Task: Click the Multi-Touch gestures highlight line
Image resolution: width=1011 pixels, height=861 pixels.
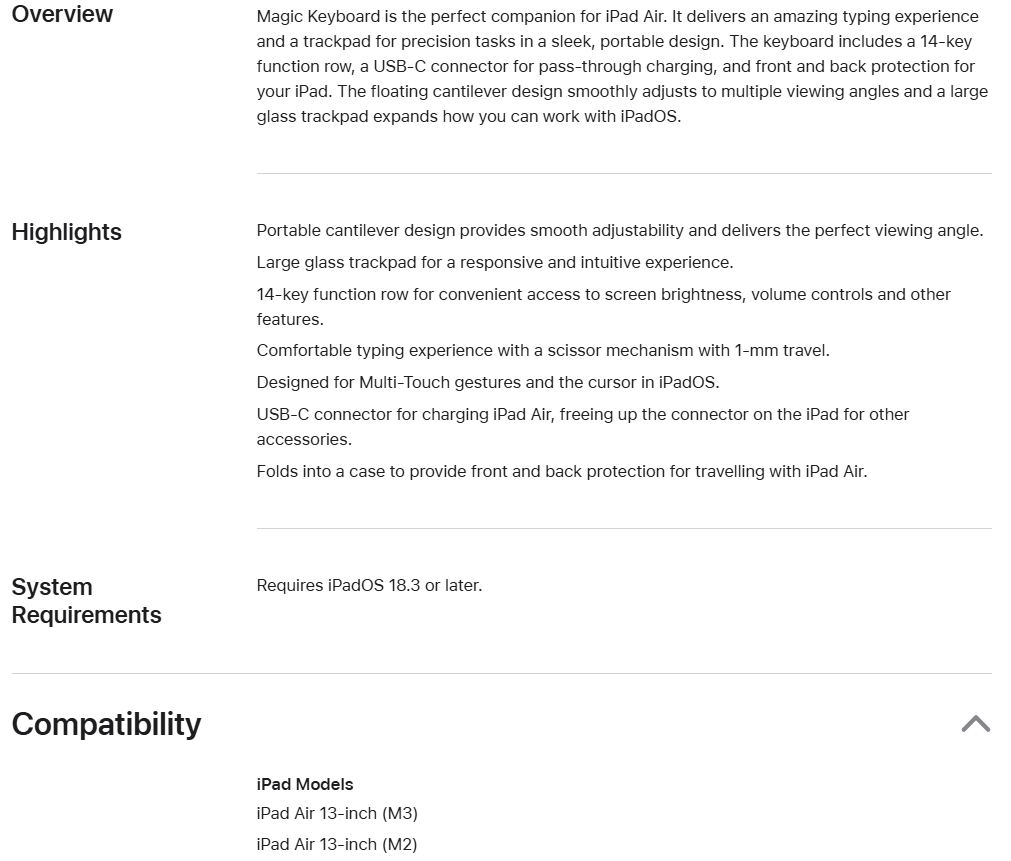Action: pyautogui.click(x=487, y=383)
